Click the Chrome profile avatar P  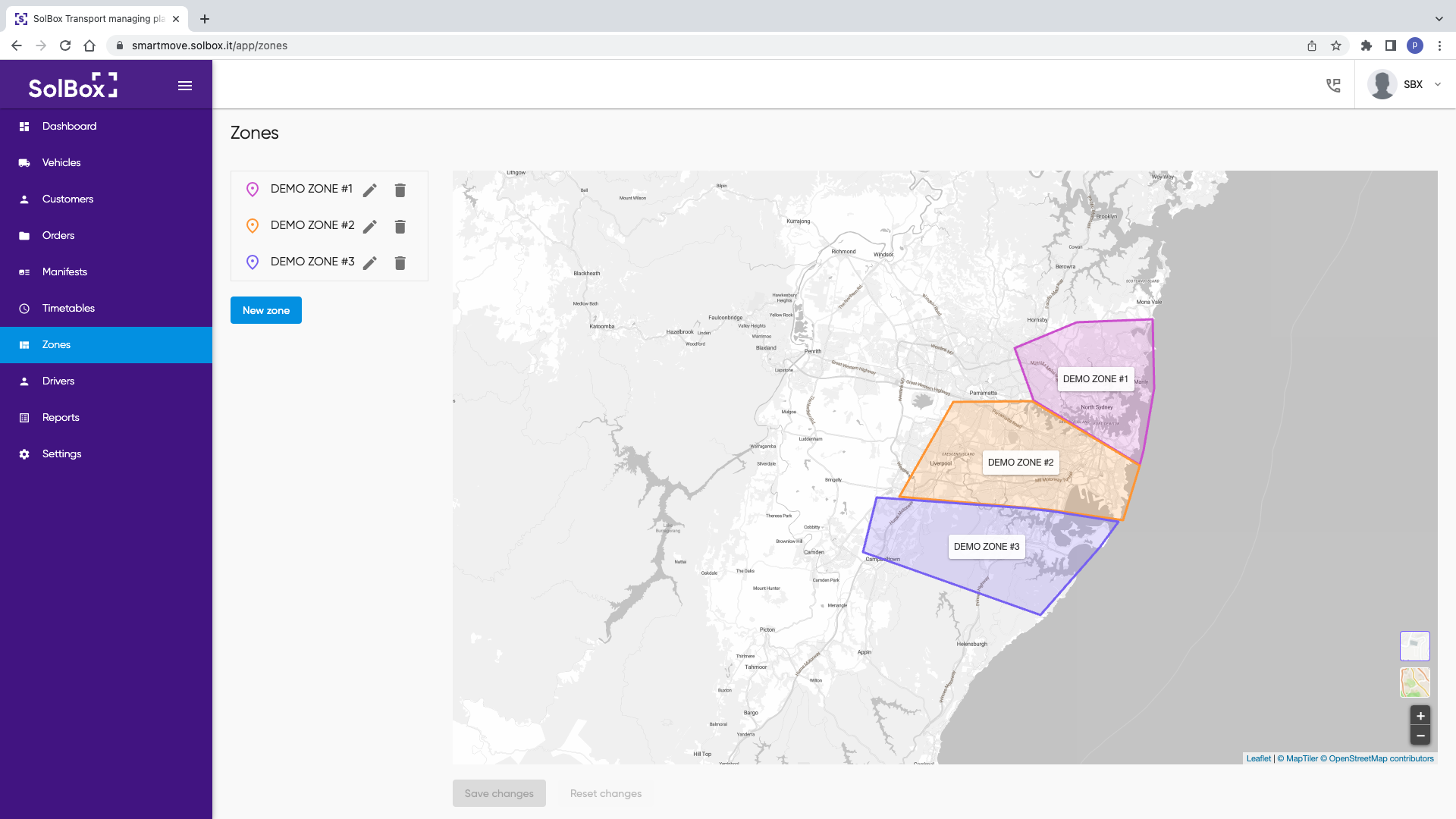1415,45
